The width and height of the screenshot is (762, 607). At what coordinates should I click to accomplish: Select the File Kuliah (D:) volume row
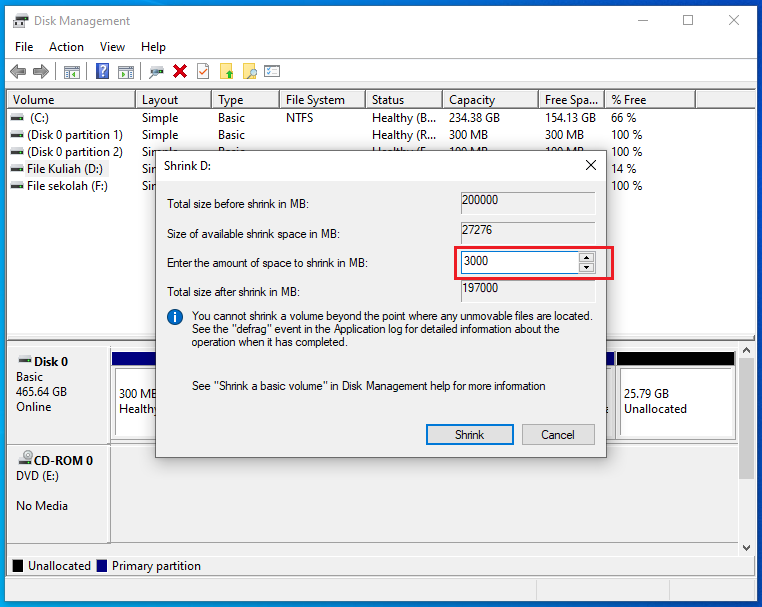[x=66, y=169]
